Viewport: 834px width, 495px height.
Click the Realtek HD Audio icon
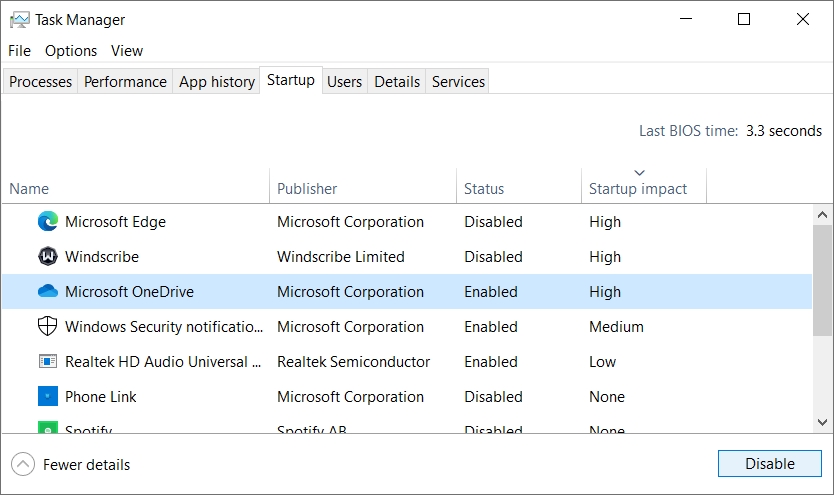click(x=48, y=362)
